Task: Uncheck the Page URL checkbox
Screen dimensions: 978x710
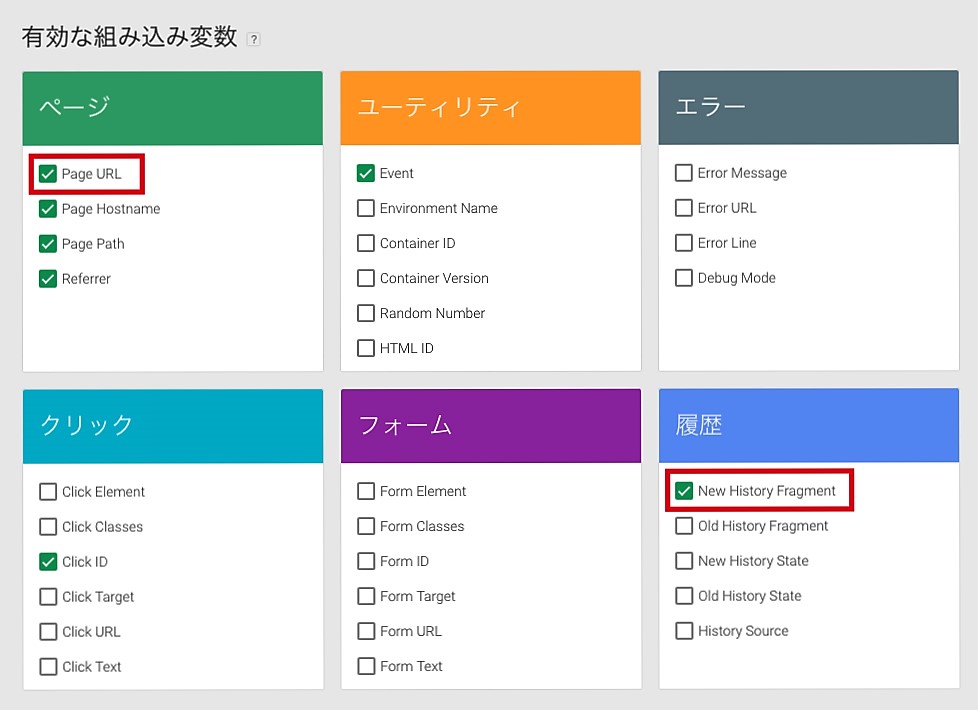Action: point(48,174)
